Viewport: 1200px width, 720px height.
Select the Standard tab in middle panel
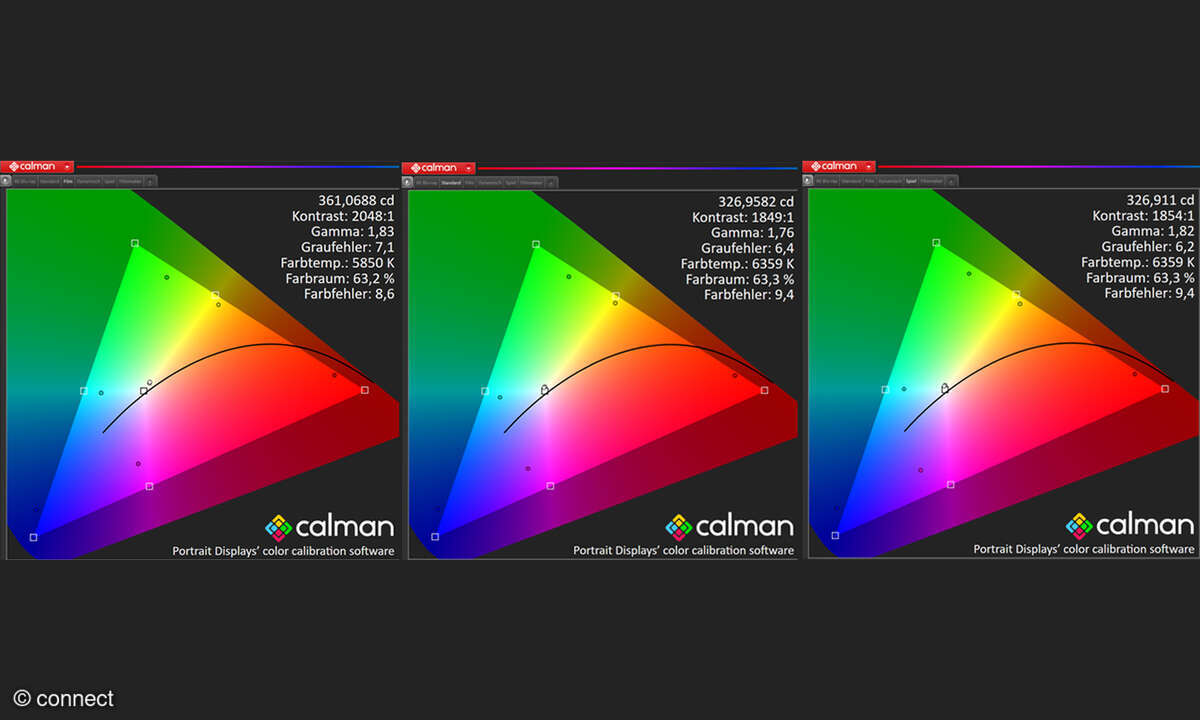453,183
